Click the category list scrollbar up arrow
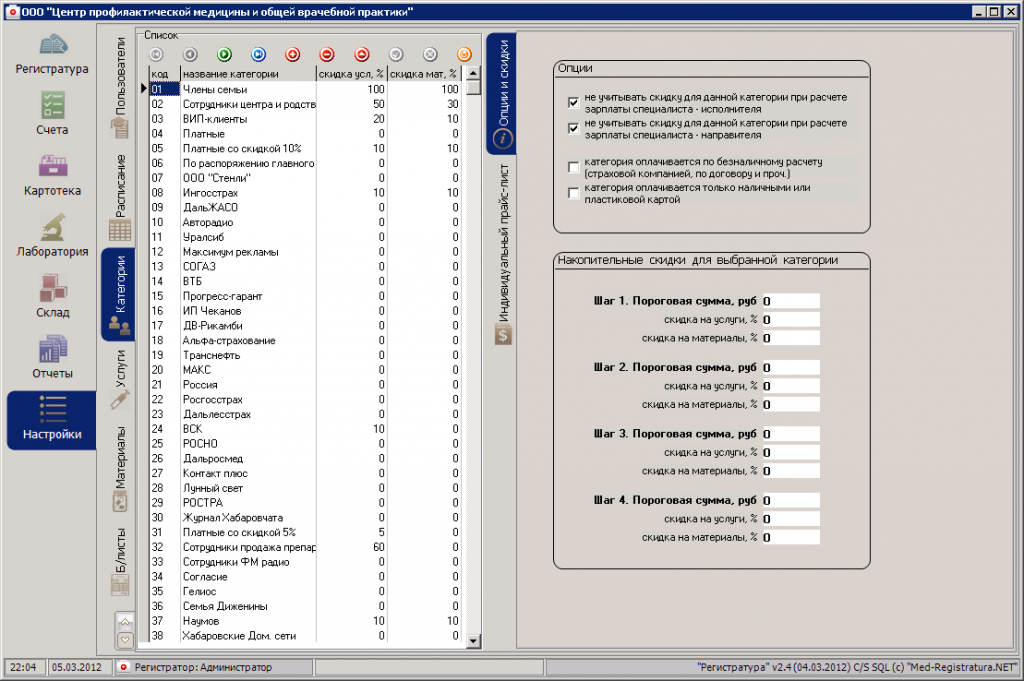1024x681 pixels. coord(474,73)
